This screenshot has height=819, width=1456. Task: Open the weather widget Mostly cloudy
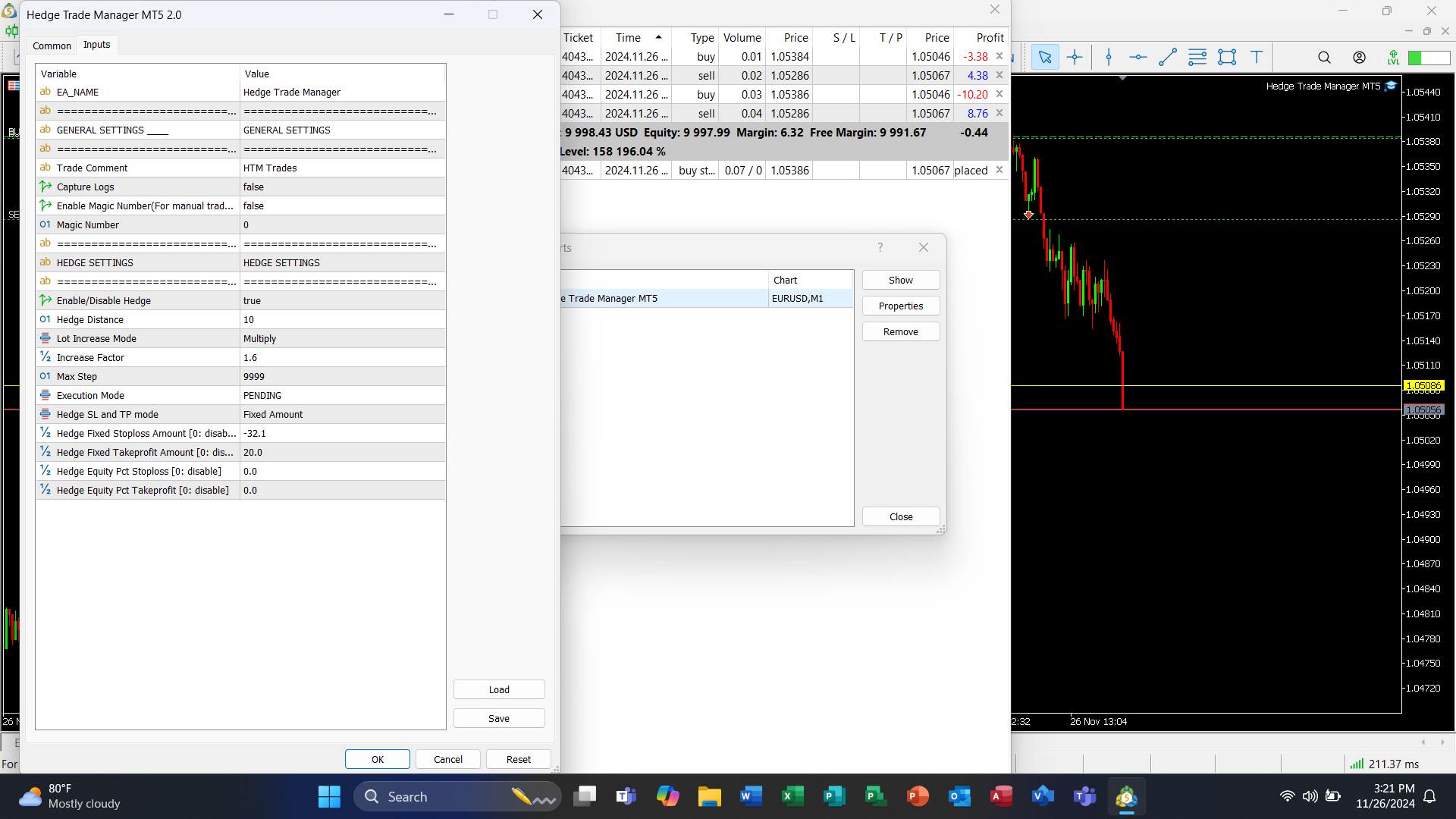click(x=70, y=796)
